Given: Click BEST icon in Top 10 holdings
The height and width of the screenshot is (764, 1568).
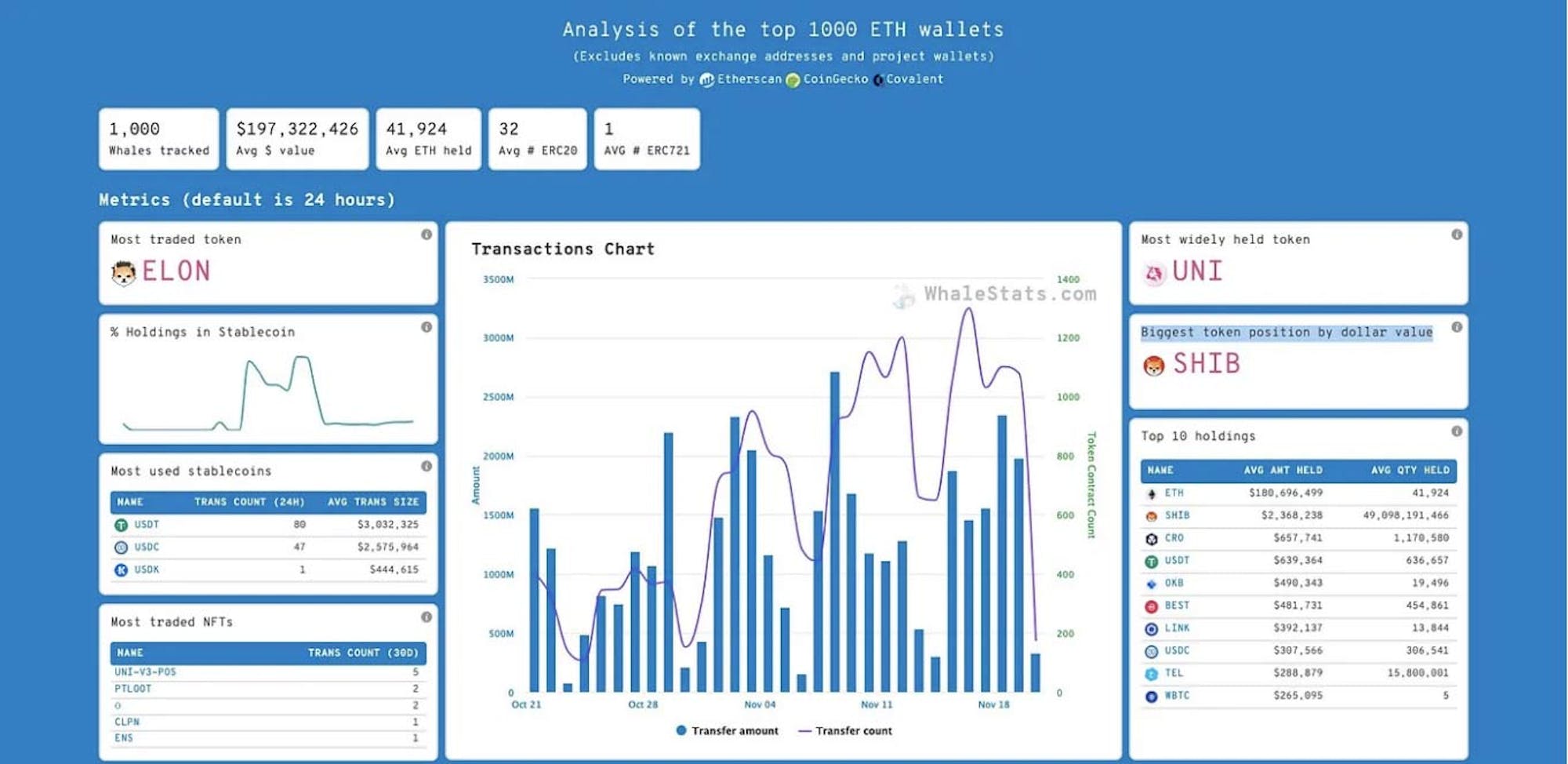Looking at the screenshot, I should [1151, 606].
